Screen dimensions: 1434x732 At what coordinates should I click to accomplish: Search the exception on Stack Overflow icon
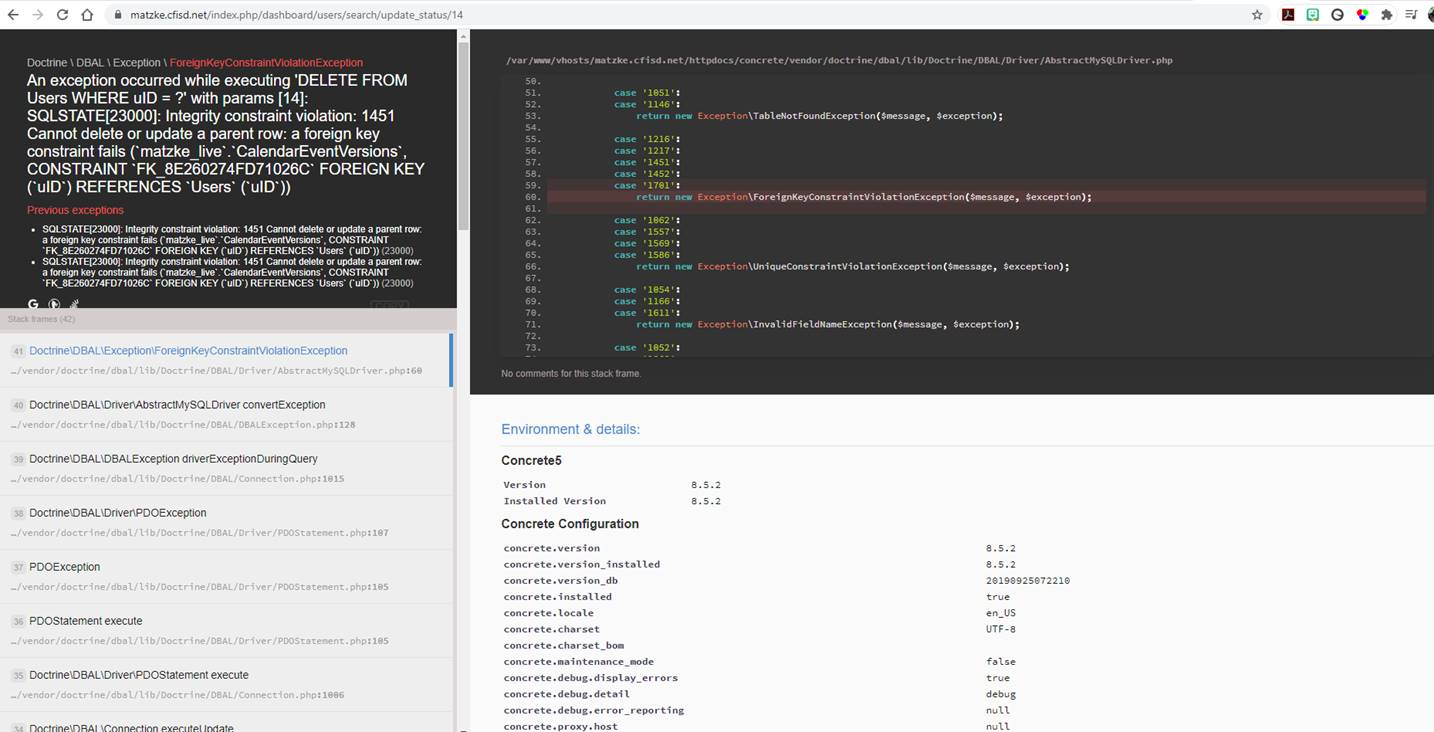55,303
